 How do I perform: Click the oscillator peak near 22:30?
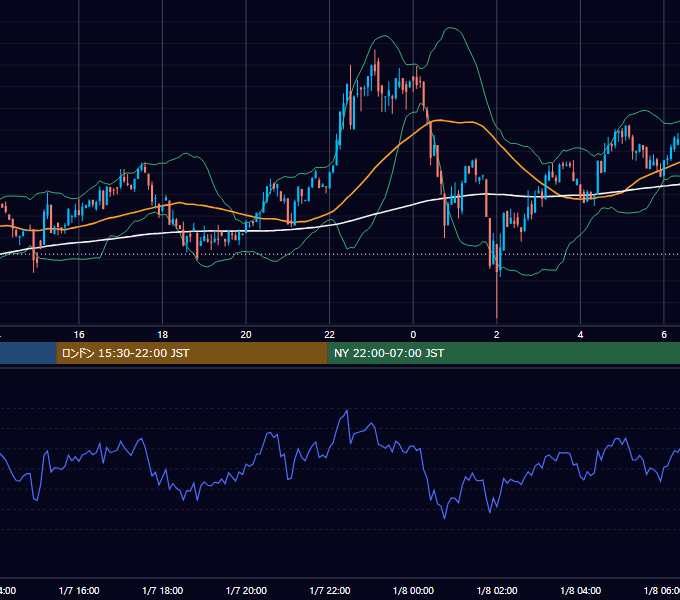click(x=347, y=410)
